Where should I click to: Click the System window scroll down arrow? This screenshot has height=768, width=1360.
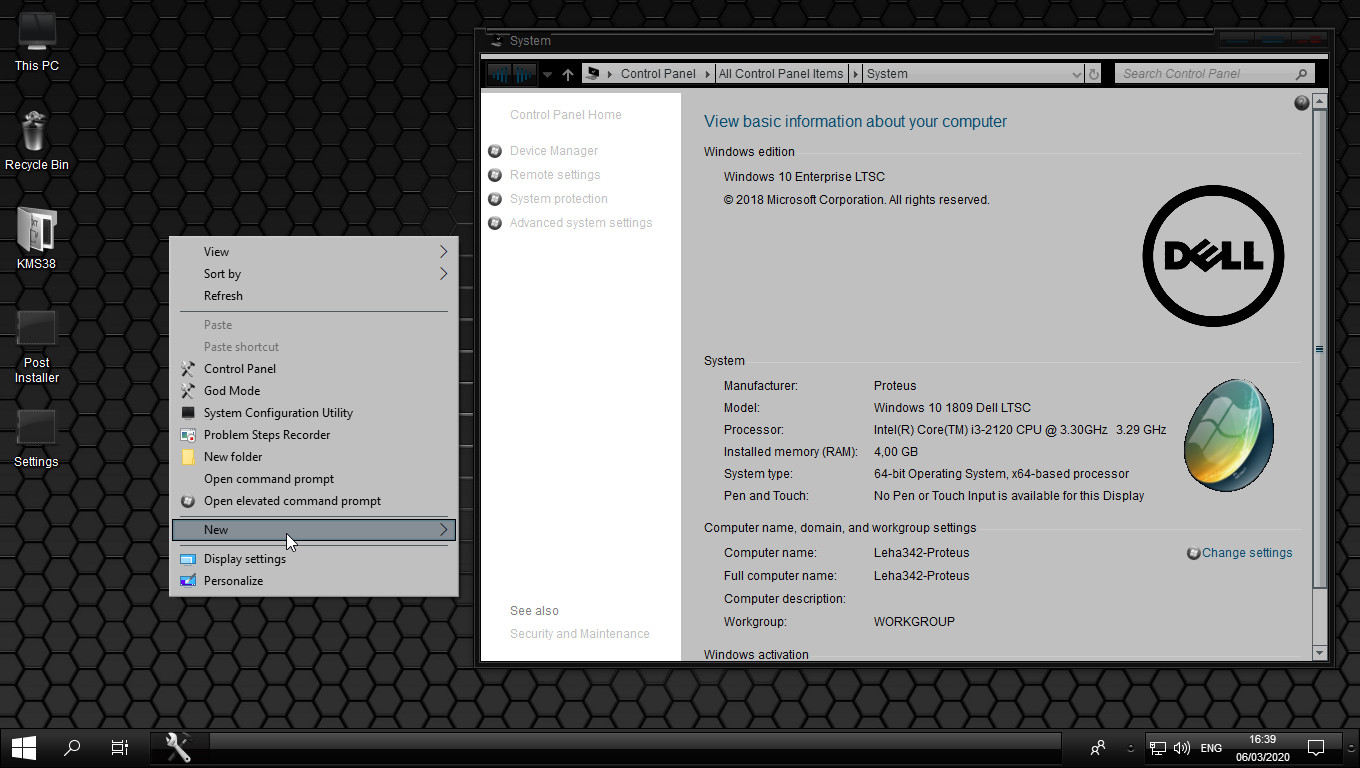point(1319,653)
